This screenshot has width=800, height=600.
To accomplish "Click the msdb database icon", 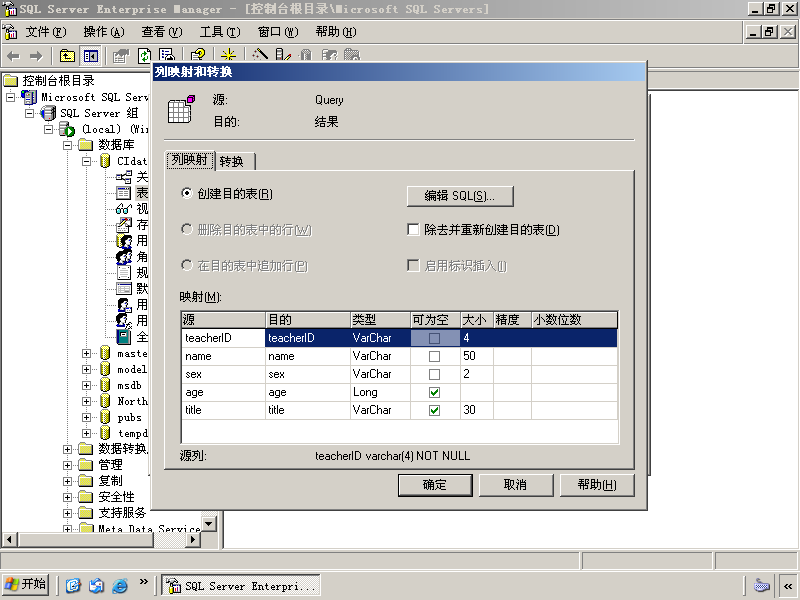I will pos(105,385).
